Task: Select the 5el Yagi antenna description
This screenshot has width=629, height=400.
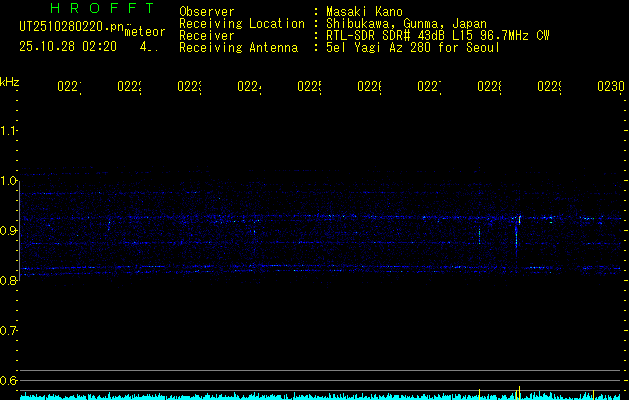Action: click(x=412, y=47)
